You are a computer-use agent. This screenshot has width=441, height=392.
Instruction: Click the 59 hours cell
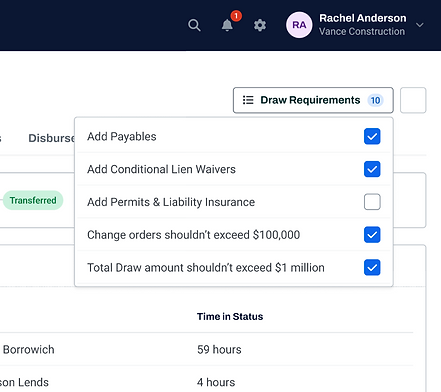click(x=219, y=349)
